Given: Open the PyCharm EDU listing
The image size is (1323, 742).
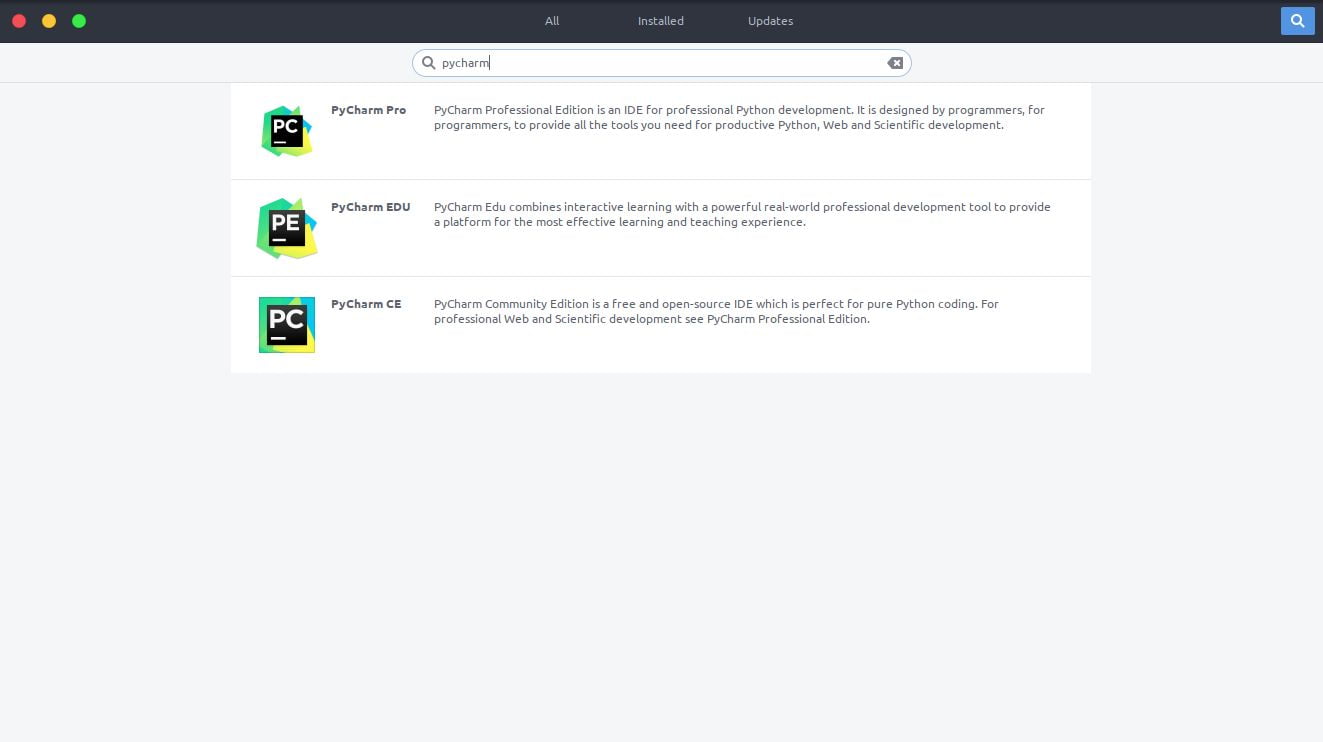Looking at the screenshot, I should pos(660,227).
